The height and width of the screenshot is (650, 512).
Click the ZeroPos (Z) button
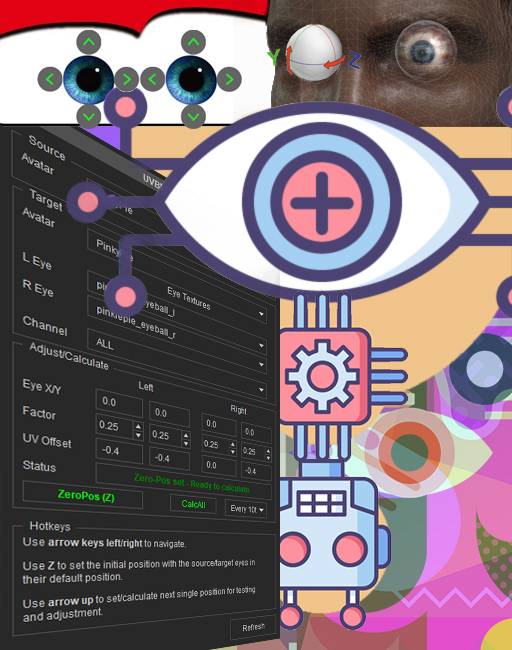tap(83, 495)
